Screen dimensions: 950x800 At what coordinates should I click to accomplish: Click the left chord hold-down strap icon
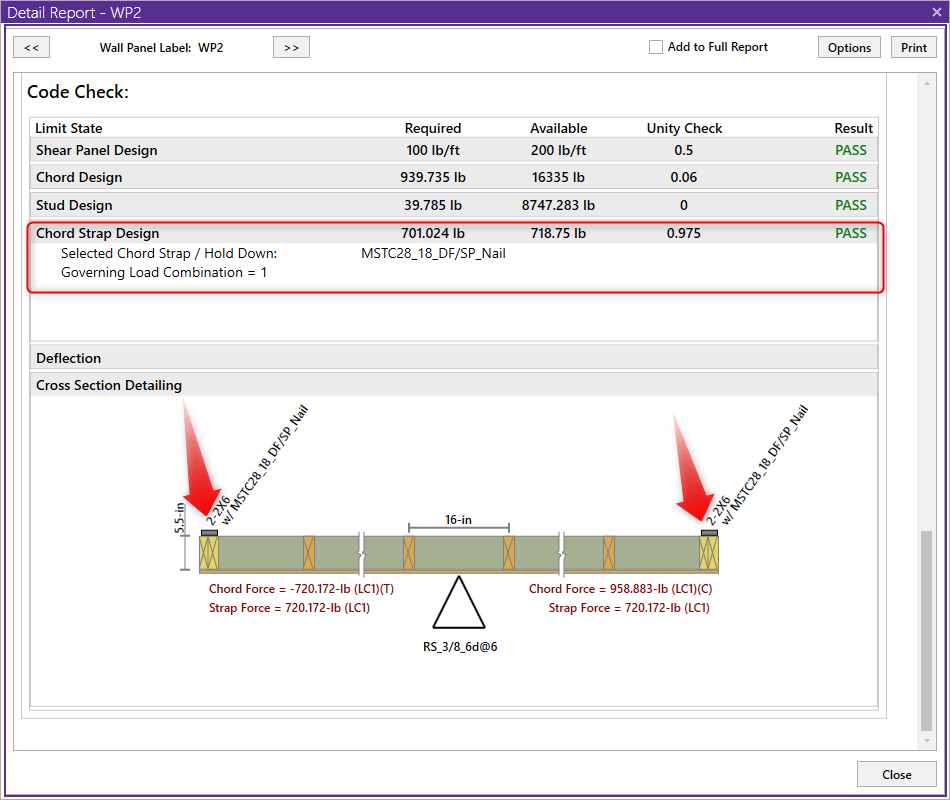[209, 532]
